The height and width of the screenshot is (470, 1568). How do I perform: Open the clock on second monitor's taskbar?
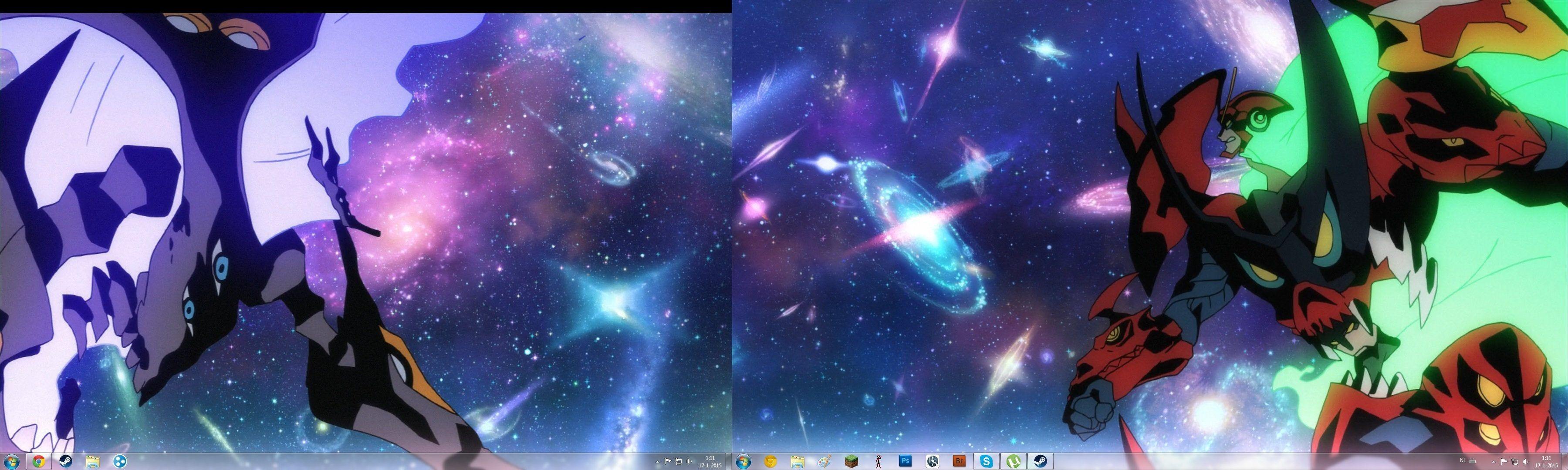point(1547,461)
